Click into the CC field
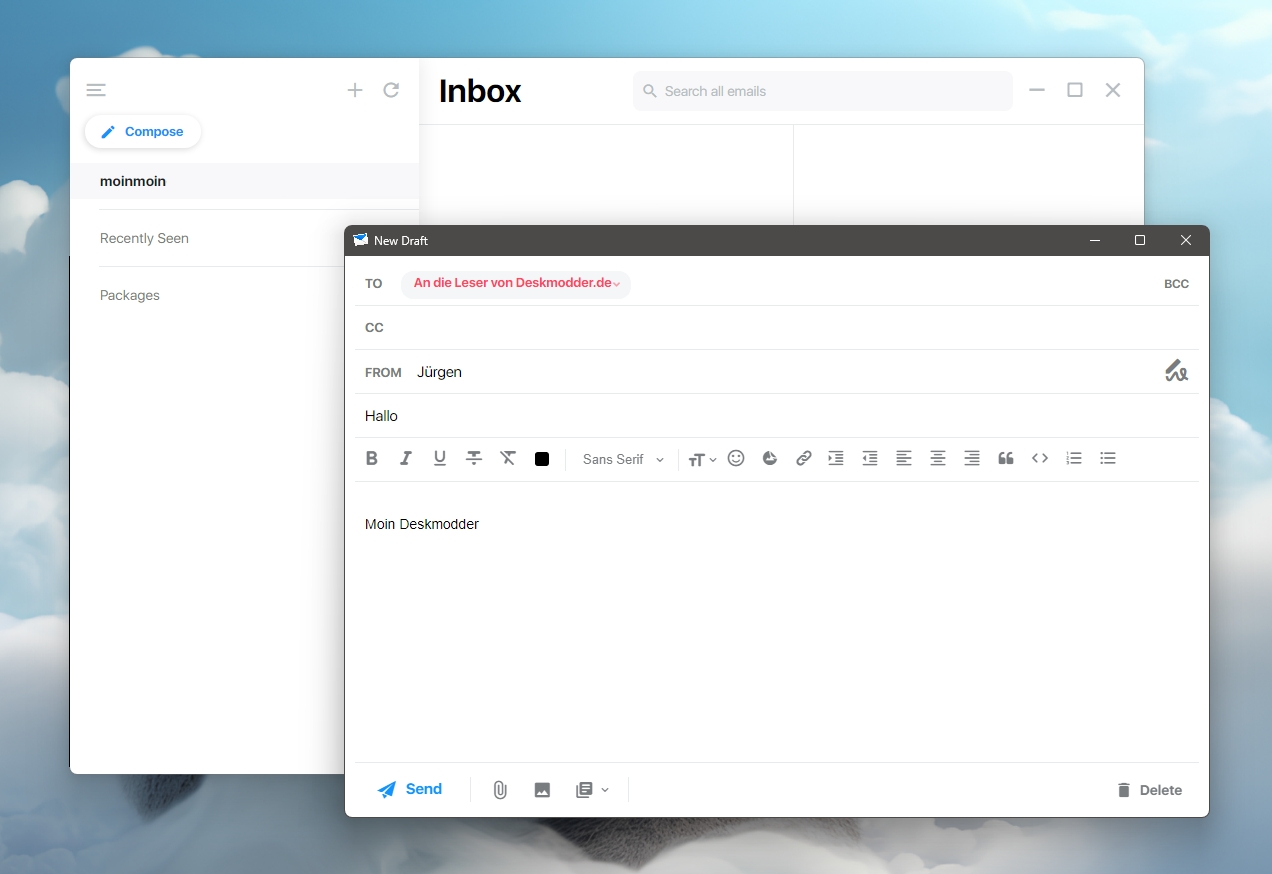The image size is (1272, 874). [x=776, y=328]
